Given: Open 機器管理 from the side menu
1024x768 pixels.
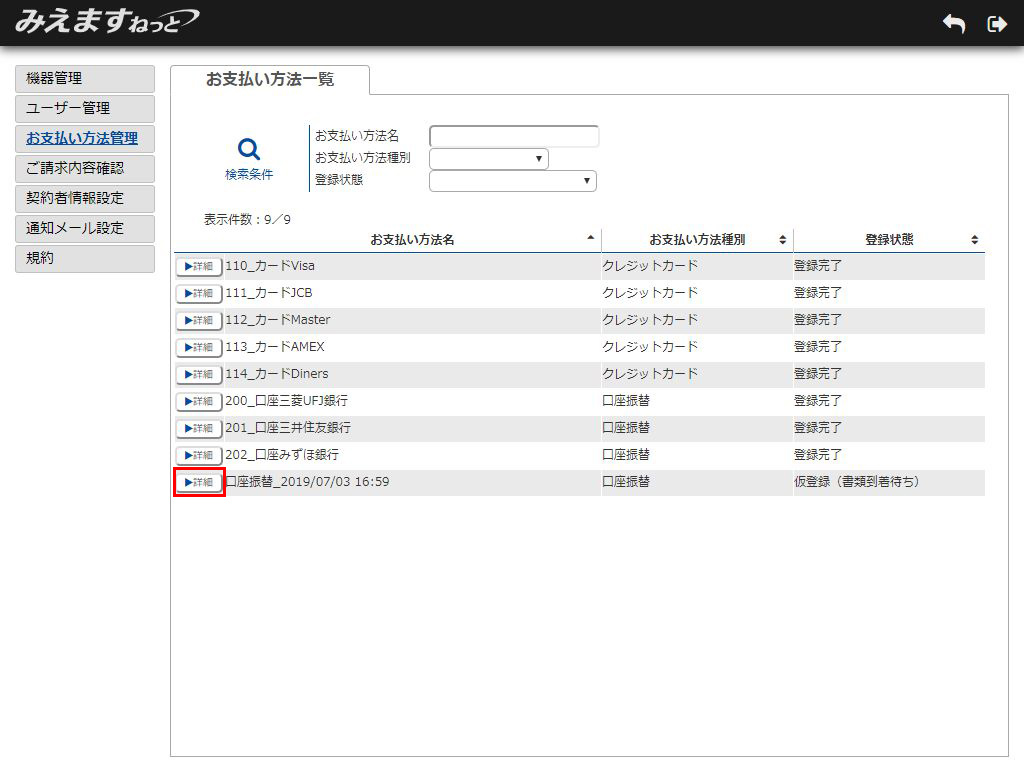Looking at the screenshot, I should 85,79.
